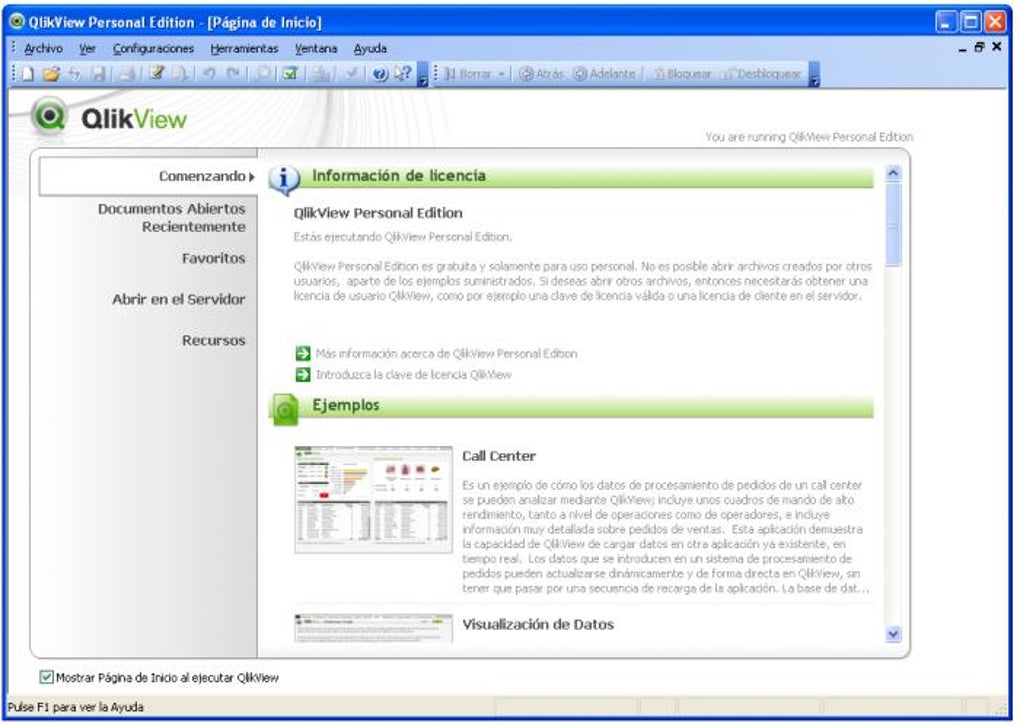The width and height of the screenshot is (1020, 726).
Task: Click the Atrás toolbar button
Action: click(x=541, y=74)
